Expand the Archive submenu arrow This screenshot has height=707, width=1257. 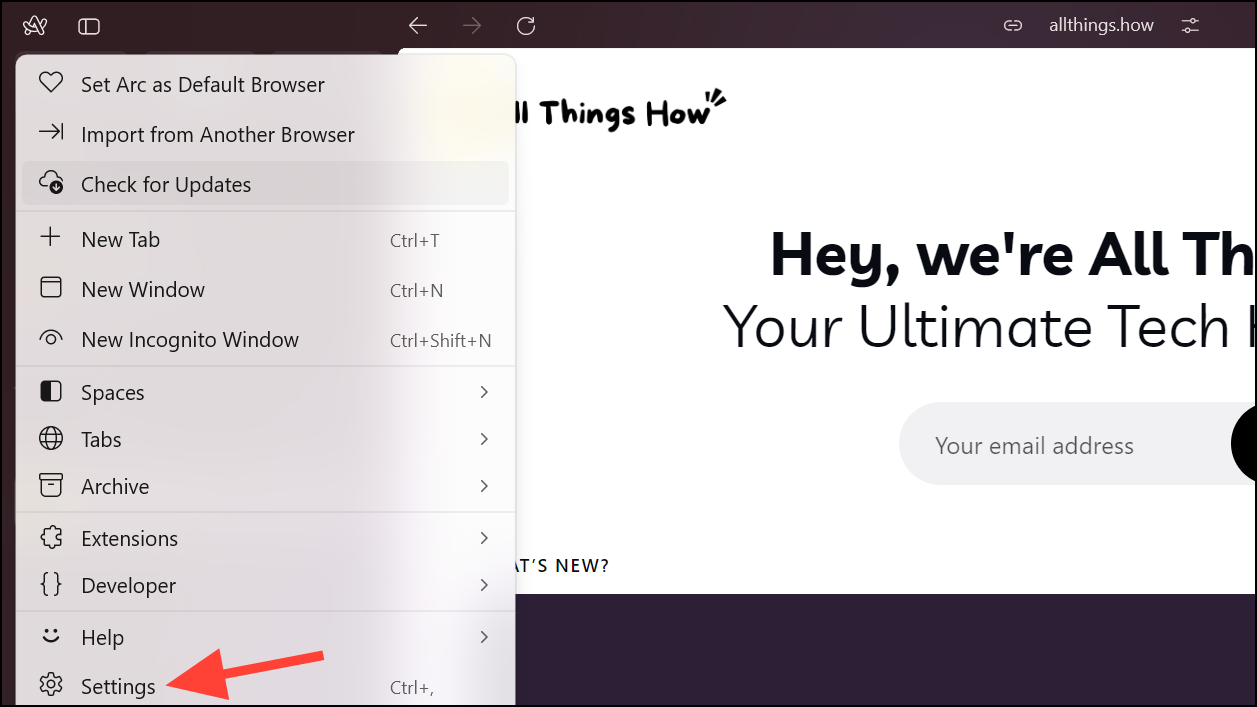click(x=484, y=486)
